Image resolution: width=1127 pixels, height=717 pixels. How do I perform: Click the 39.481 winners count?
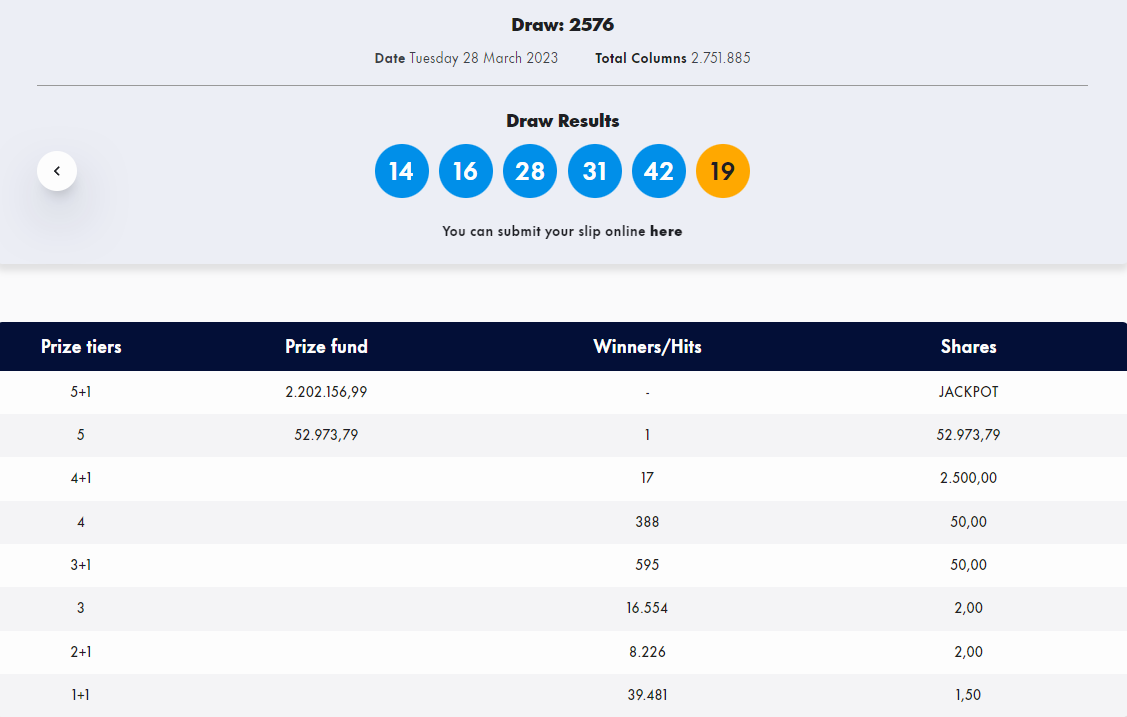[x=647, y=695]
